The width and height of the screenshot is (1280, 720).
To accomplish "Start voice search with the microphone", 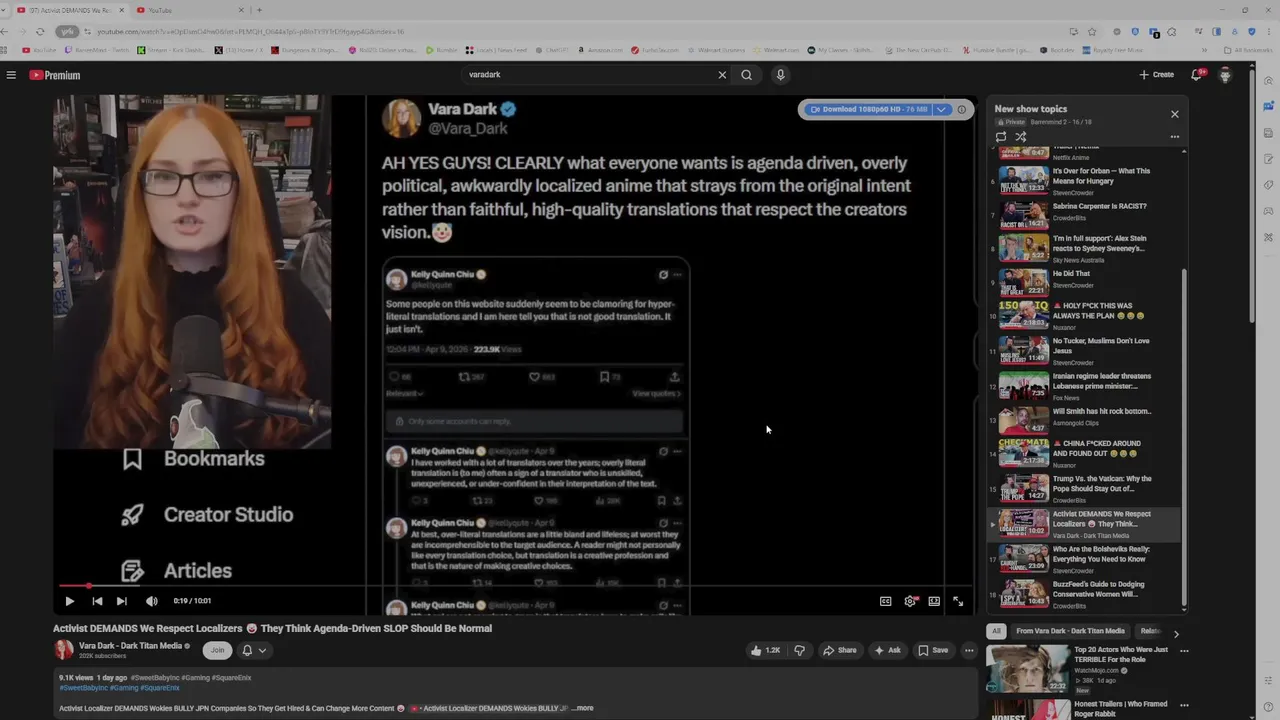I will pyautogui.click(x=781, y=75).
